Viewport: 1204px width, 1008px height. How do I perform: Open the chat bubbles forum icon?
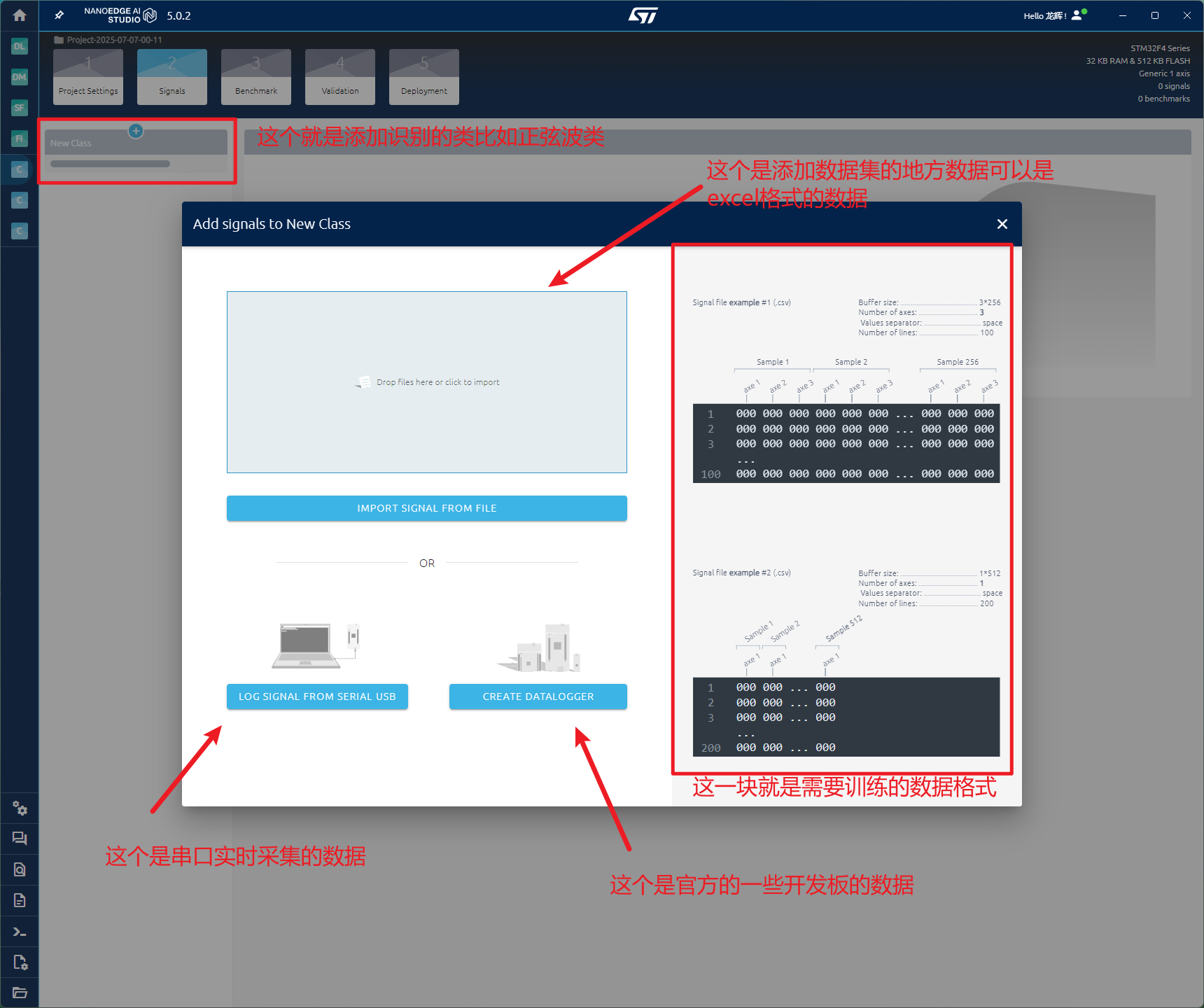pyautogui.click(x=20, y=839)
